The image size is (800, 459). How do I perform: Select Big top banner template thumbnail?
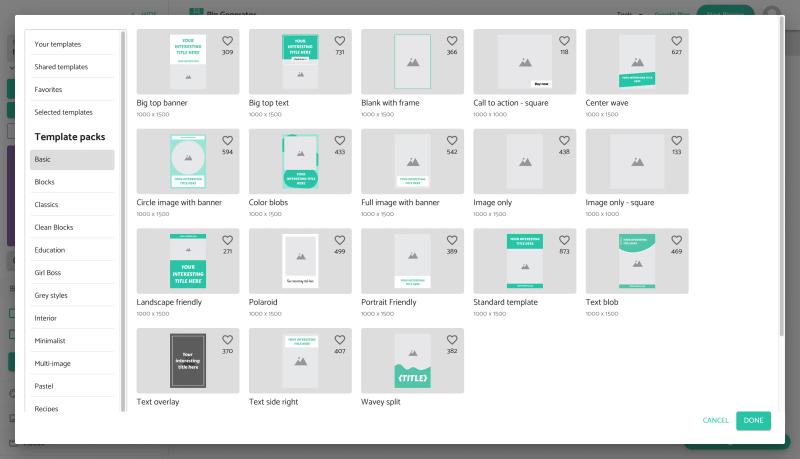pos(188,62)
